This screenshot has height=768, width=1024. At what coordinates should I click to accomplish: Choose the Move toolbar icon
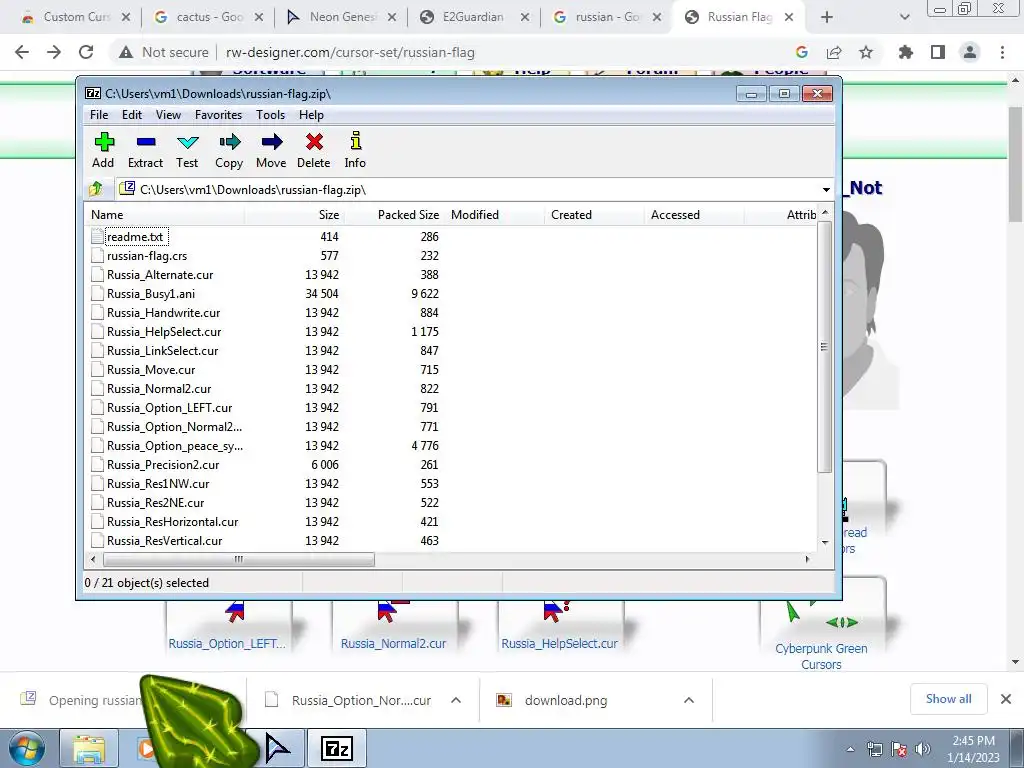coord(271,150)
